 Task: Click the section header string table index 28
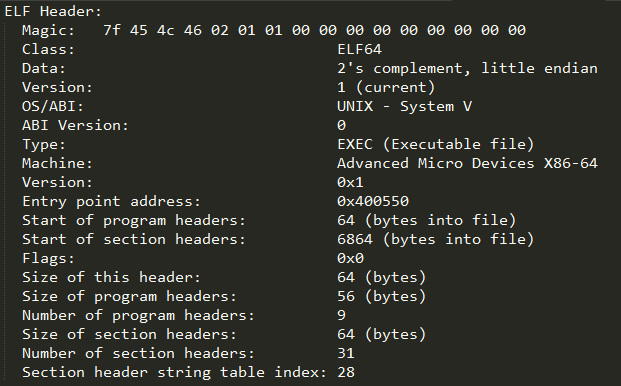point(346,373)
